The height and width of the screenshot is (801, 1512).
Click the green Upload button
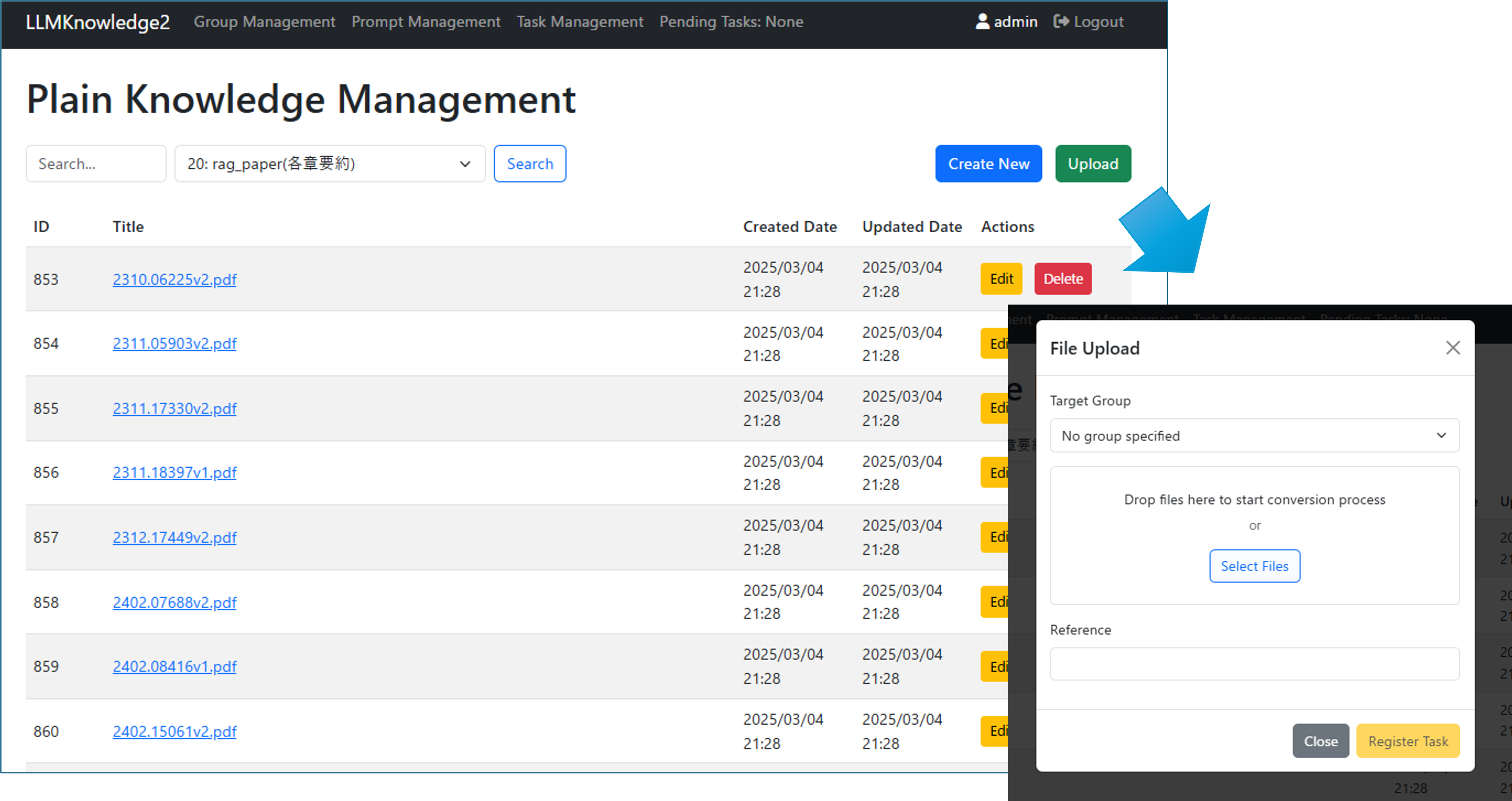coord(1092,164)
